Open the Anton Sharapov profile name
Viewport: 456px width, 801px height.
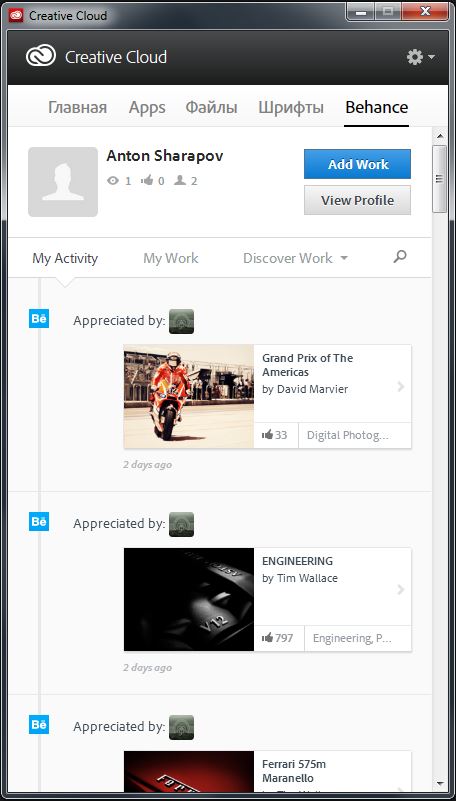tap(165, 156)
